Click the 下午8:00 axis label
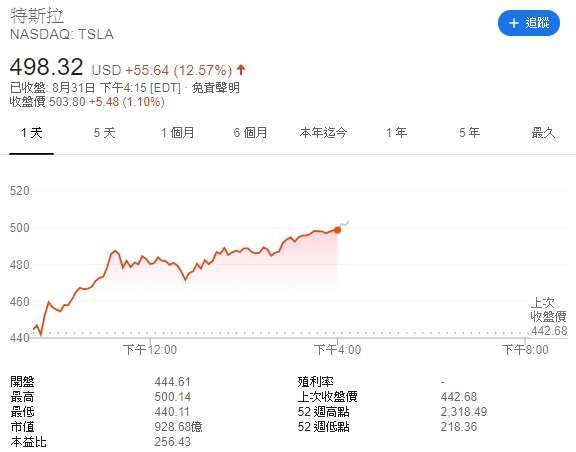The width and height of the screenshot is (576, 452). click(525, 349)
